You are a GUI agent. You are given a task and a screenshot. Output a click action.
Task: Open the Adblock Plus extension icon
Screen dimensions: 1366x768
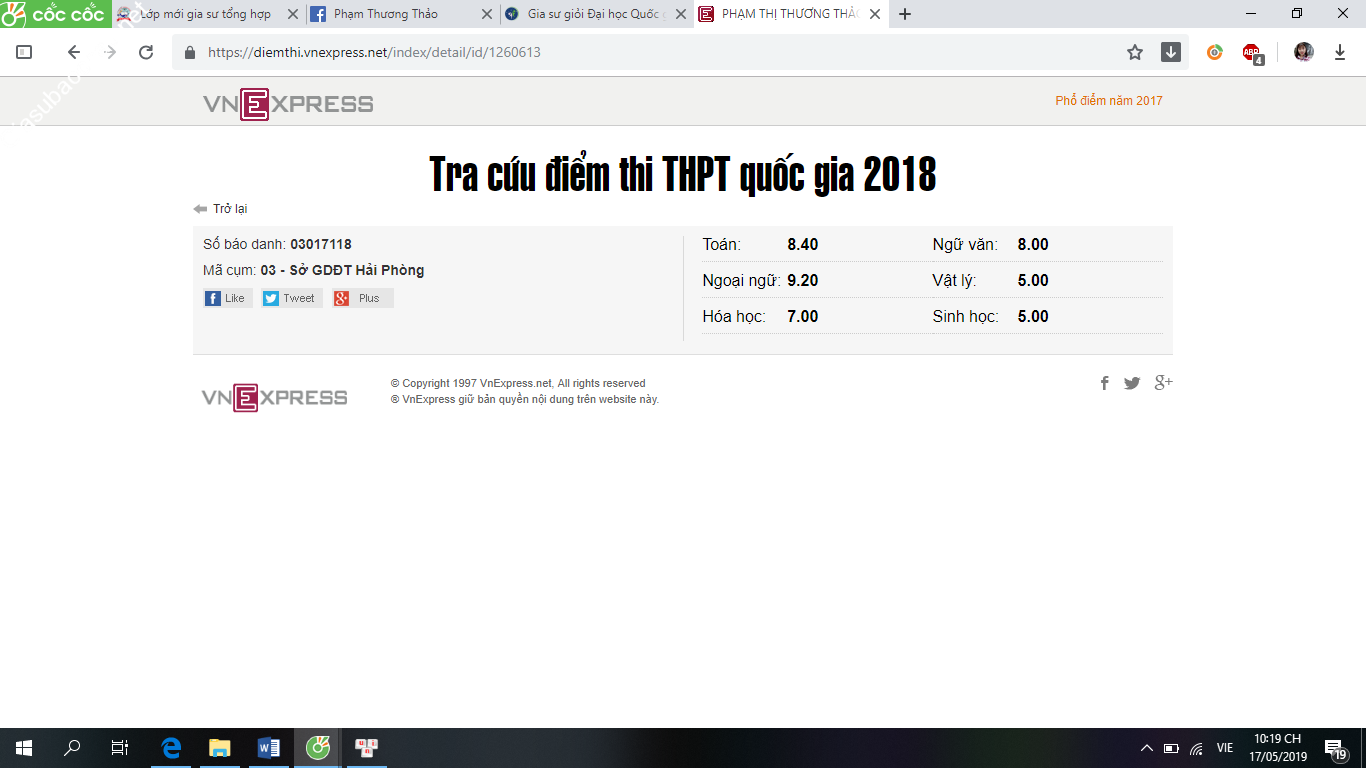pos(1252,52)
